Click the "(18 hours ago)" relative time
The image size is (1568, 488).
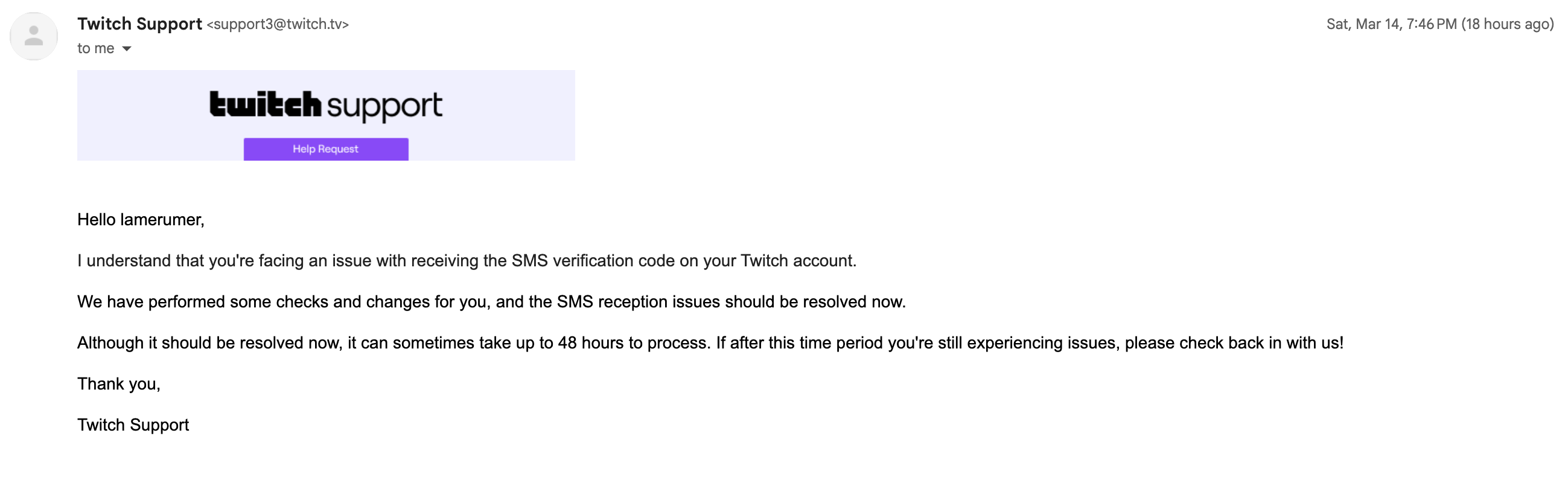(1507, 24)
